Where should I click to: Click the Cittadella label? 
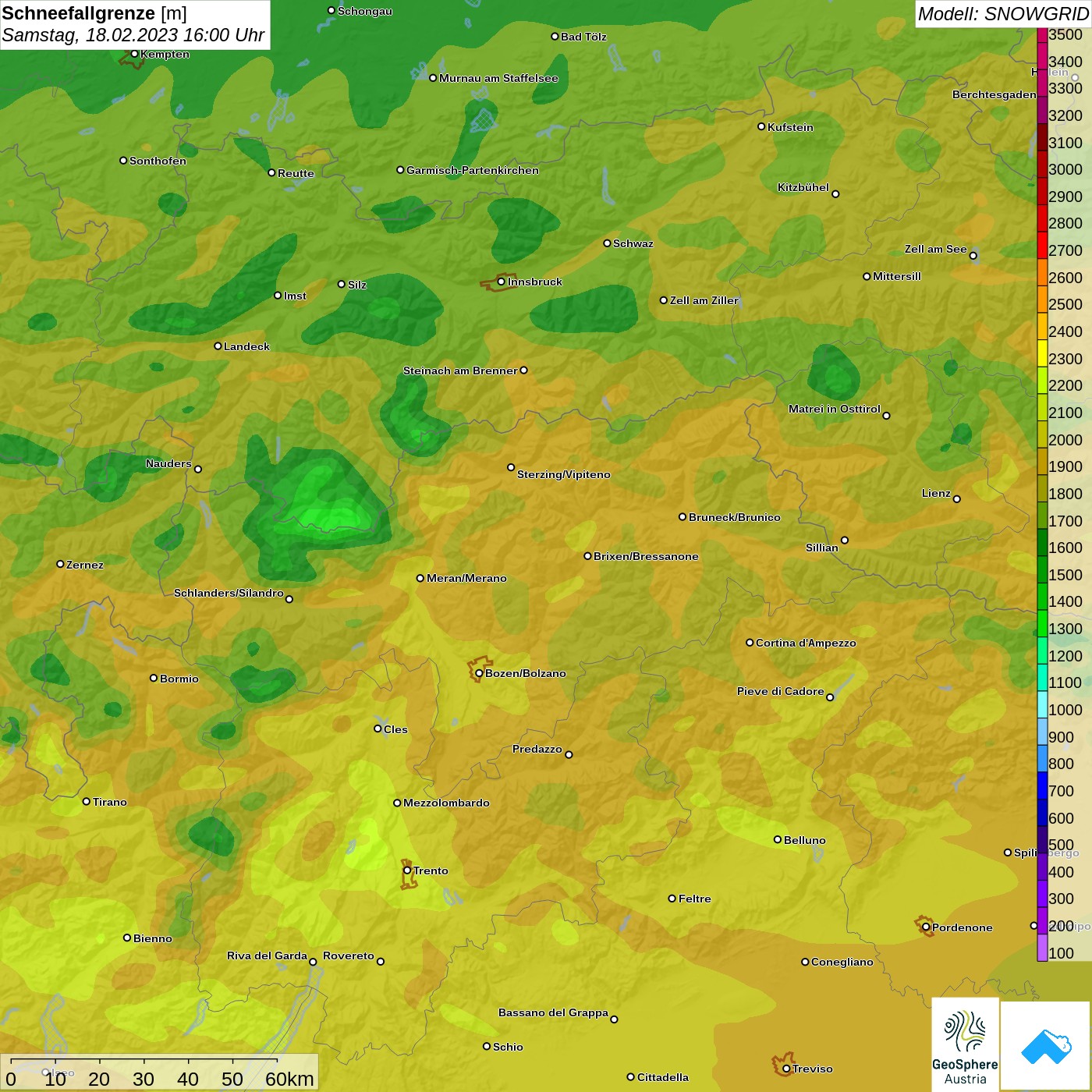pyautogui.click(x=663, y=1077)
